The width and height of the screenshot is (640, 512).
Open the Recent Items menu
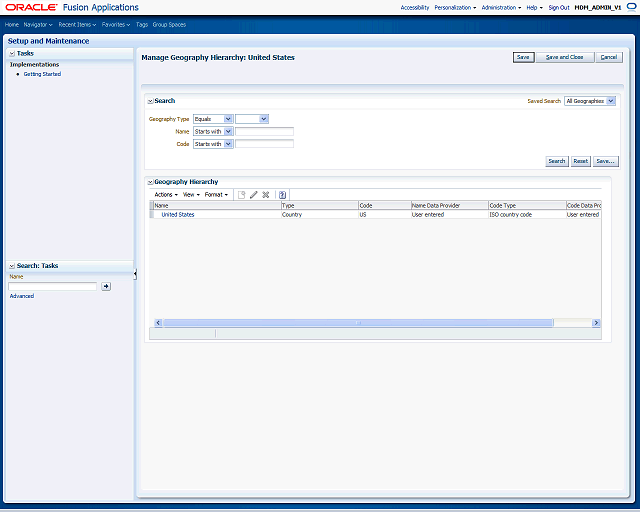pos(77,25)
